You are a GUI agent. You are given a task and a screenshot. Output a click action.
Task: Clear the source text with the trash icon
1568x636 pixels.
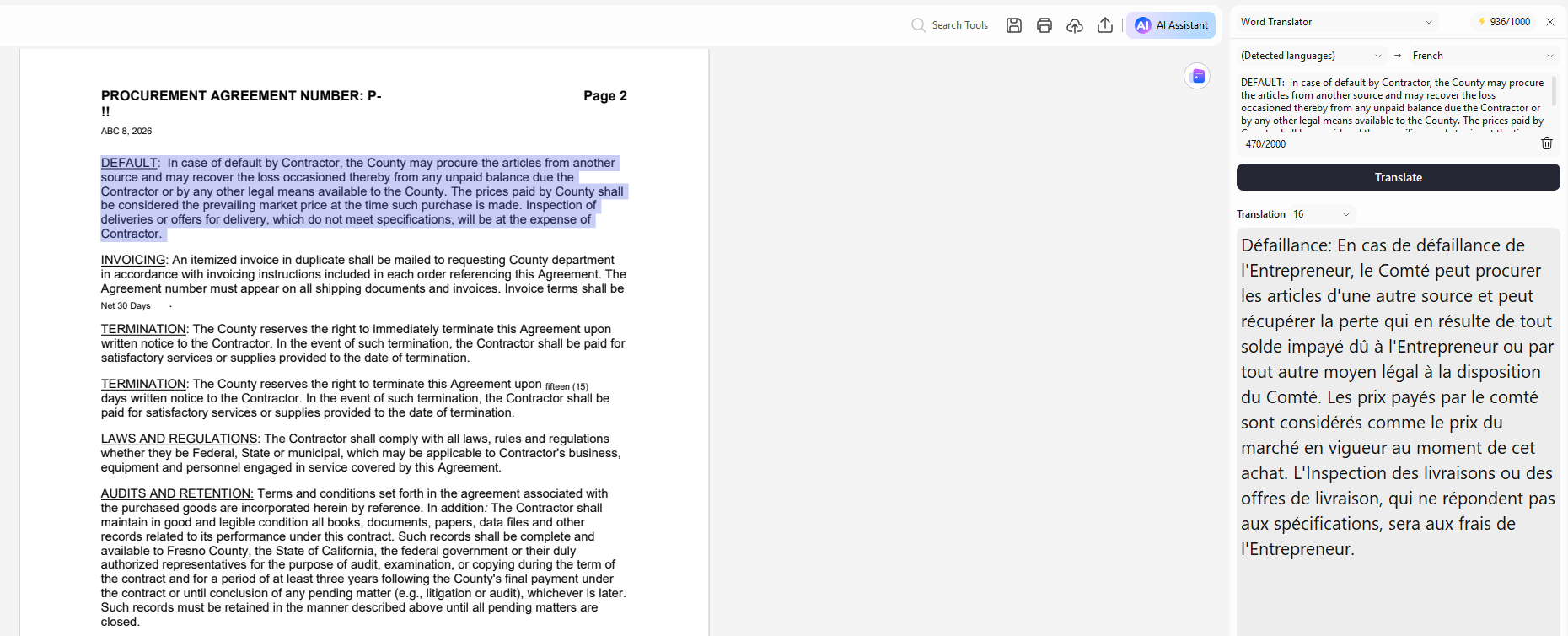coord(1547,143)
